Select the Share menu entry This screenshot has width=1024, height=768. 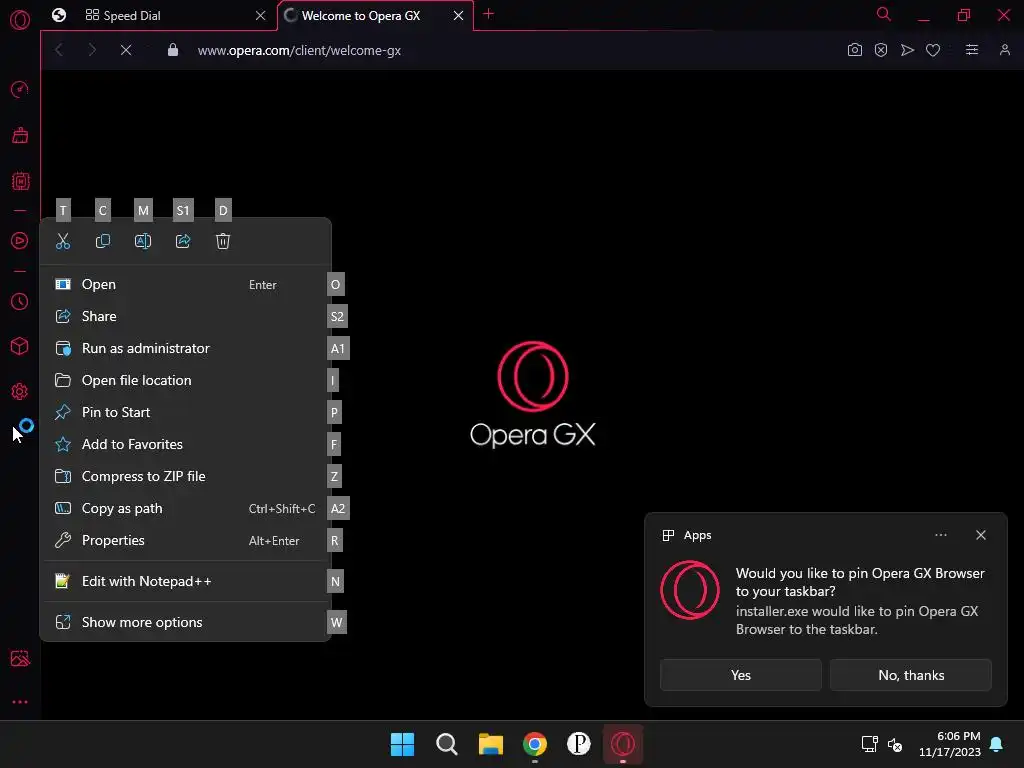[x=185, y=316]
